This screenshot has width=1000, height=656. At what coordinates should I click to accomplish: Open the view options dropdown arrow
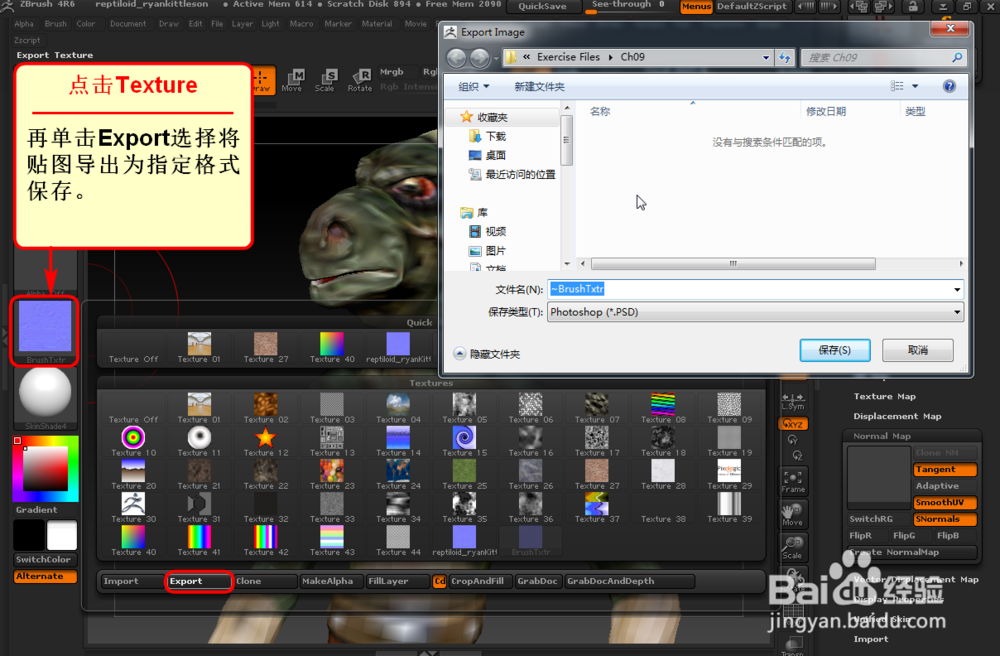click(x=915, y=86)
